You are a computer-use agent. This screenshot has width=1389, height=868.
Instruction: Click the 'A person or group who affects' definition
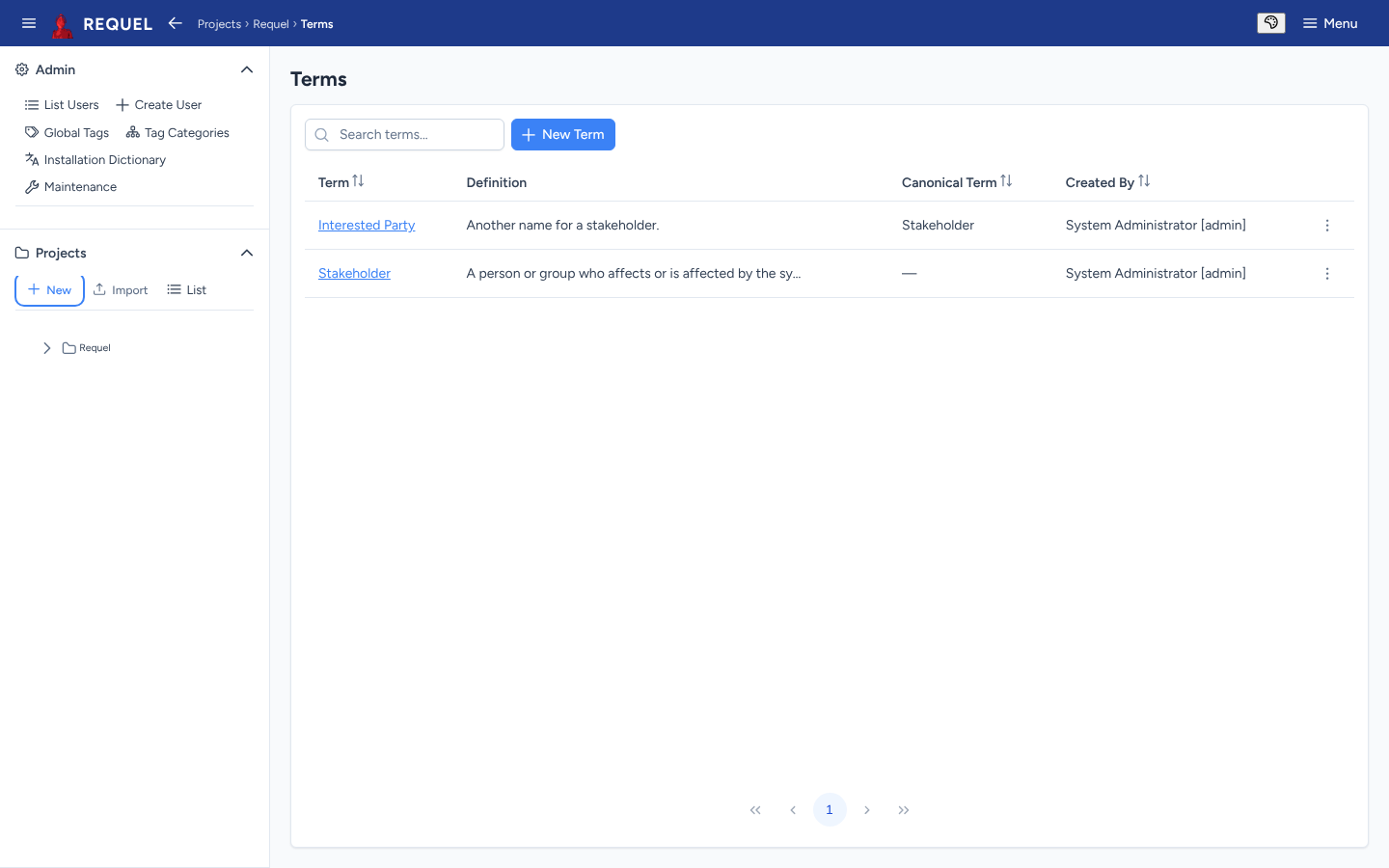tap(634, 274)
